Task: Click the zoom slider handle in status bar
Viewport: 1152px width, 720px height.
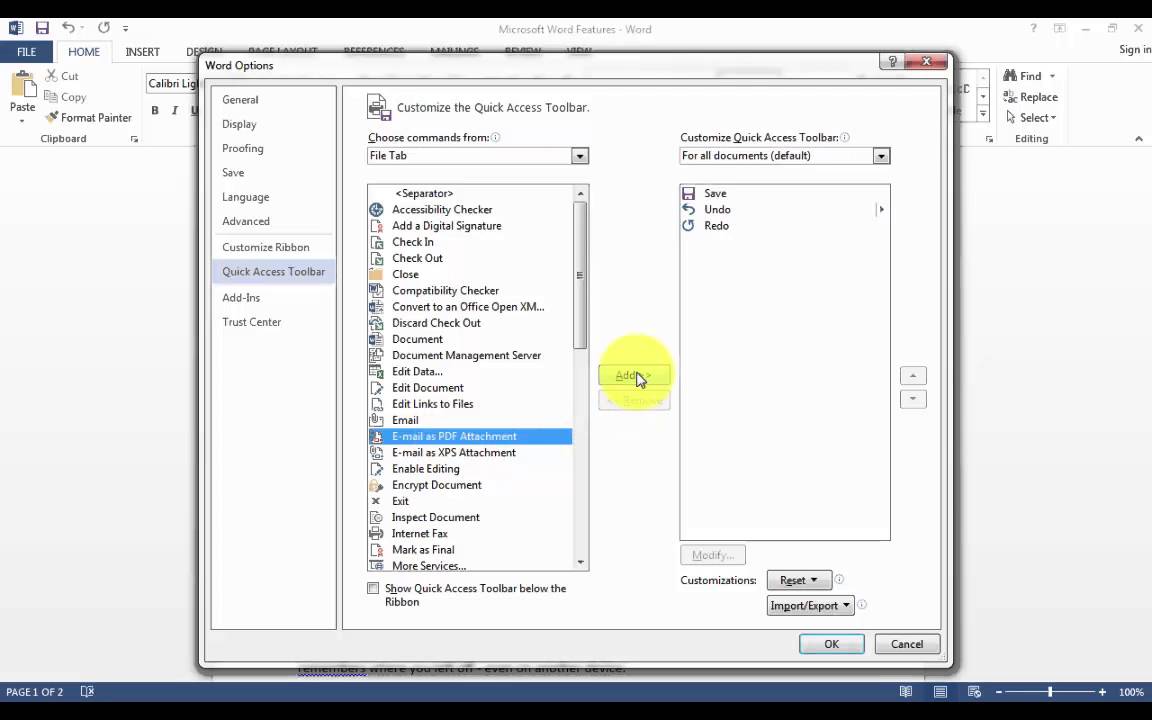Action: [x=1050, y=692]
